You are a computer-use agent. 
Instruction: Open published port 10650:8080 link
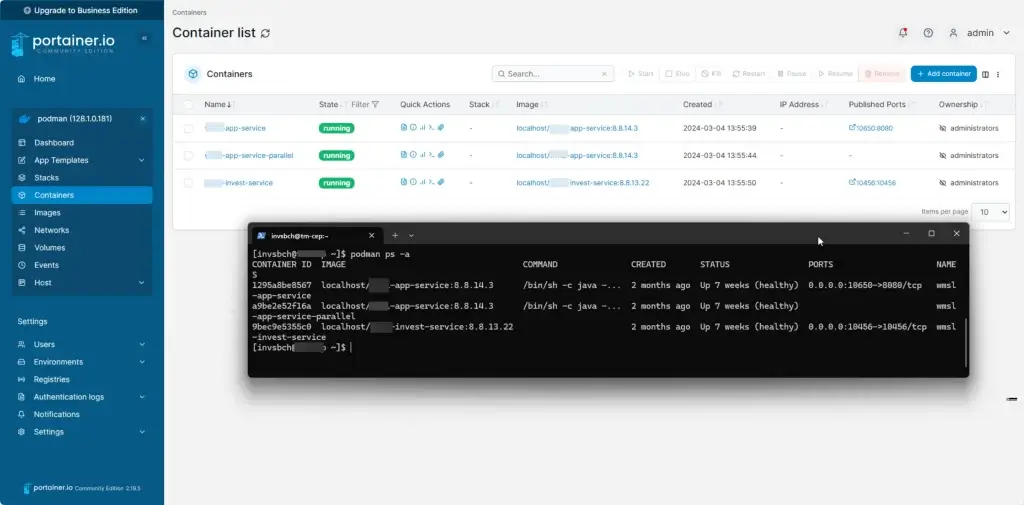[x=871, y=128]
